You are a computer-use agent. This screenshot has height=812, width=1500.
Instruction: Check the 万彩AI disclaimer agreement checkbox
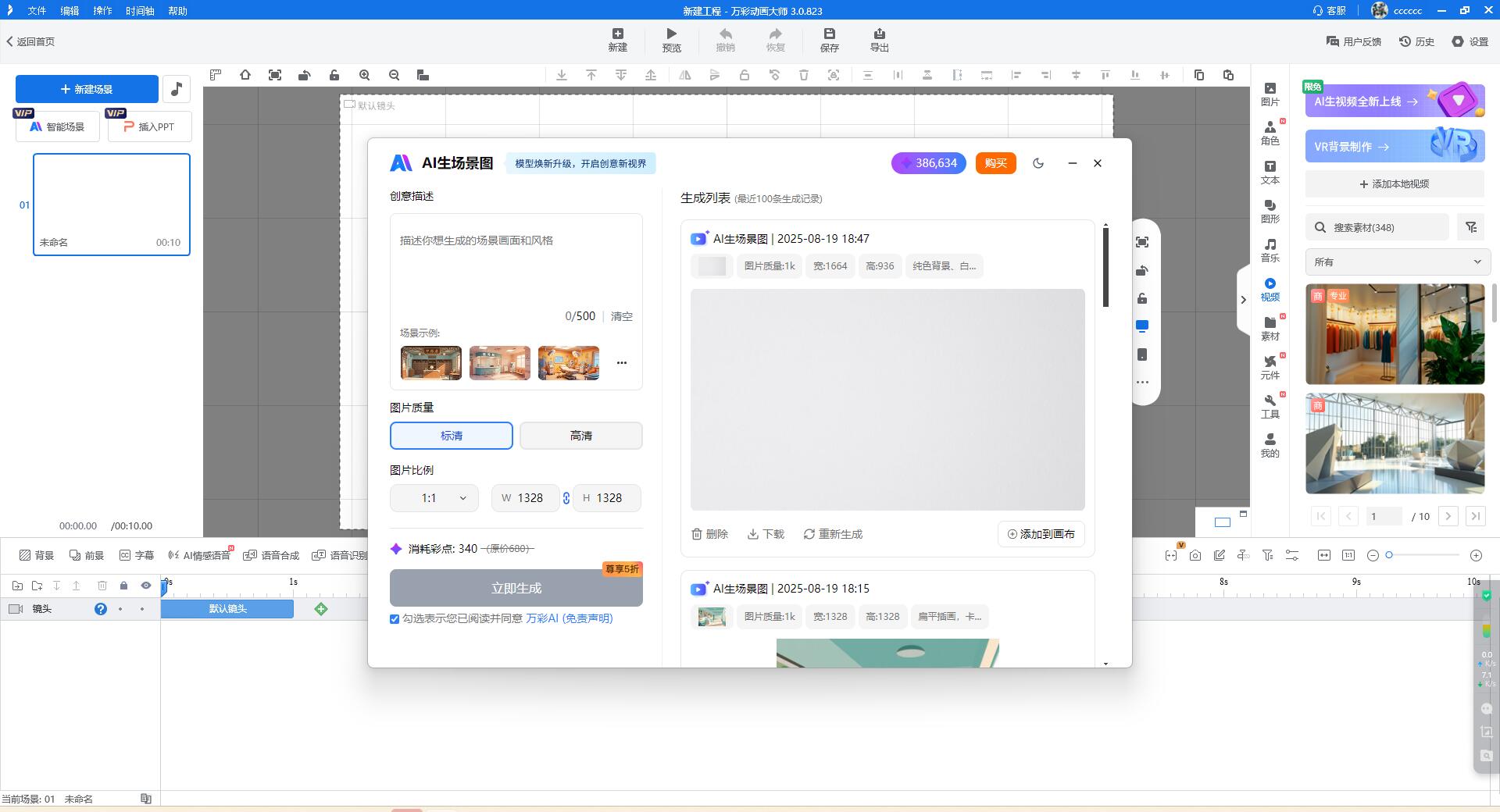point(395,619)
